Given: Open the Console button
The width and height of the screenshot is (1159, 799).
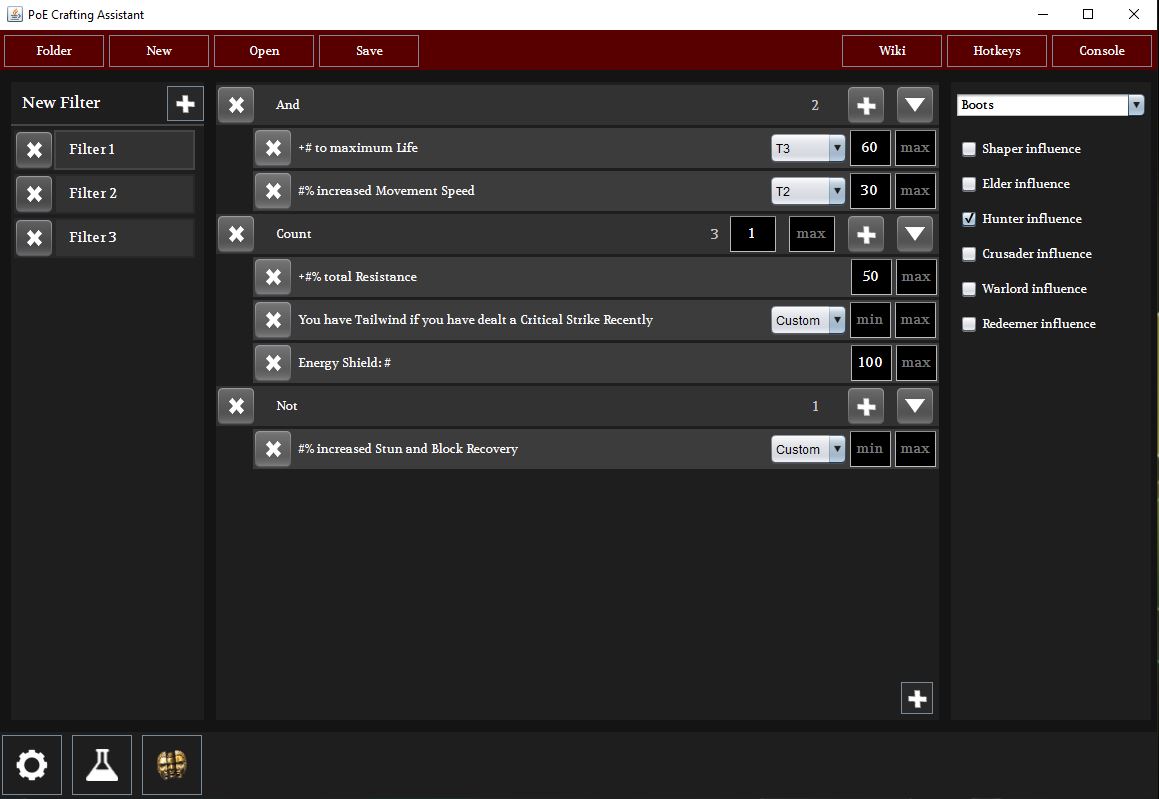Looking at the screenshot, I should [x=1102, y=51].
